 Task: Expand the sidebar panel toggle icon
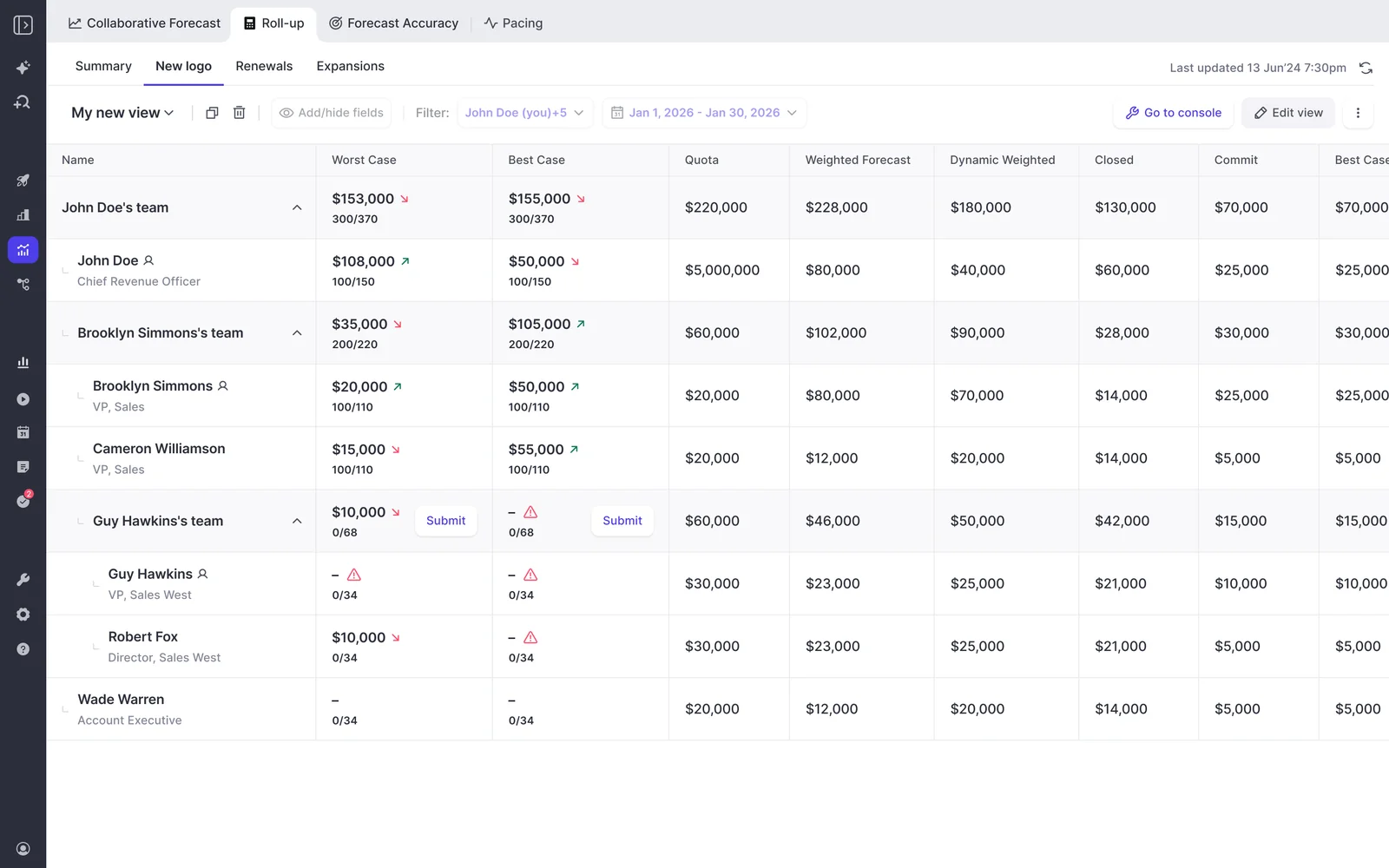point(23,25)
